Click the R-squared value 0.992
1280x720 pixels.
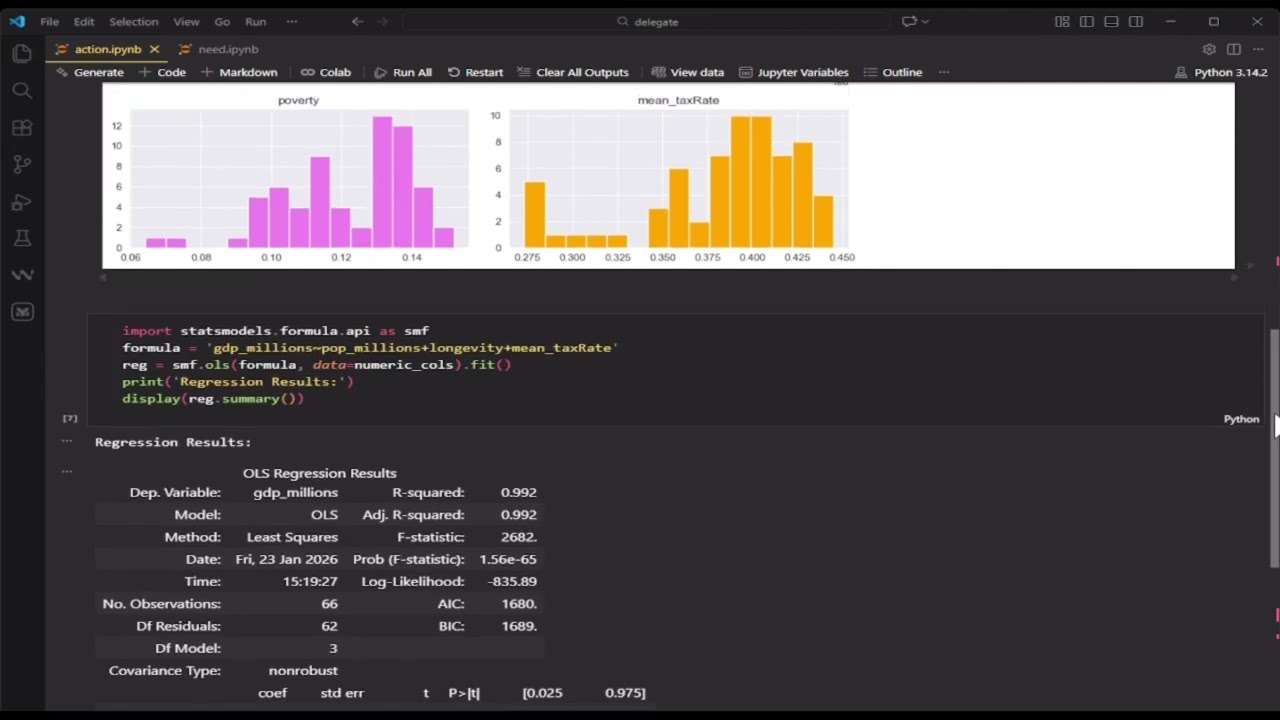pos(519,492)
